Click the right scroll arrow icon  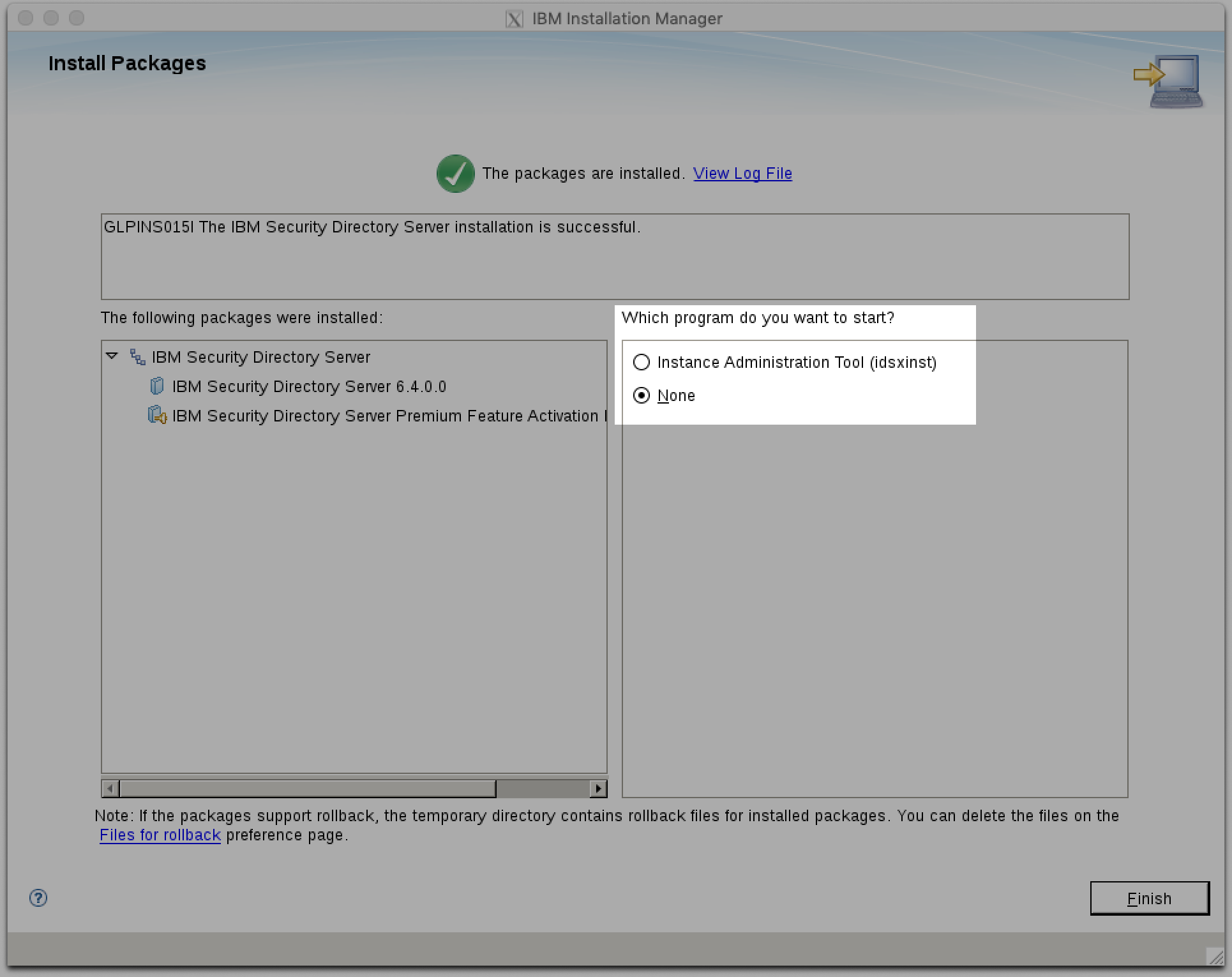coord(599,789)
